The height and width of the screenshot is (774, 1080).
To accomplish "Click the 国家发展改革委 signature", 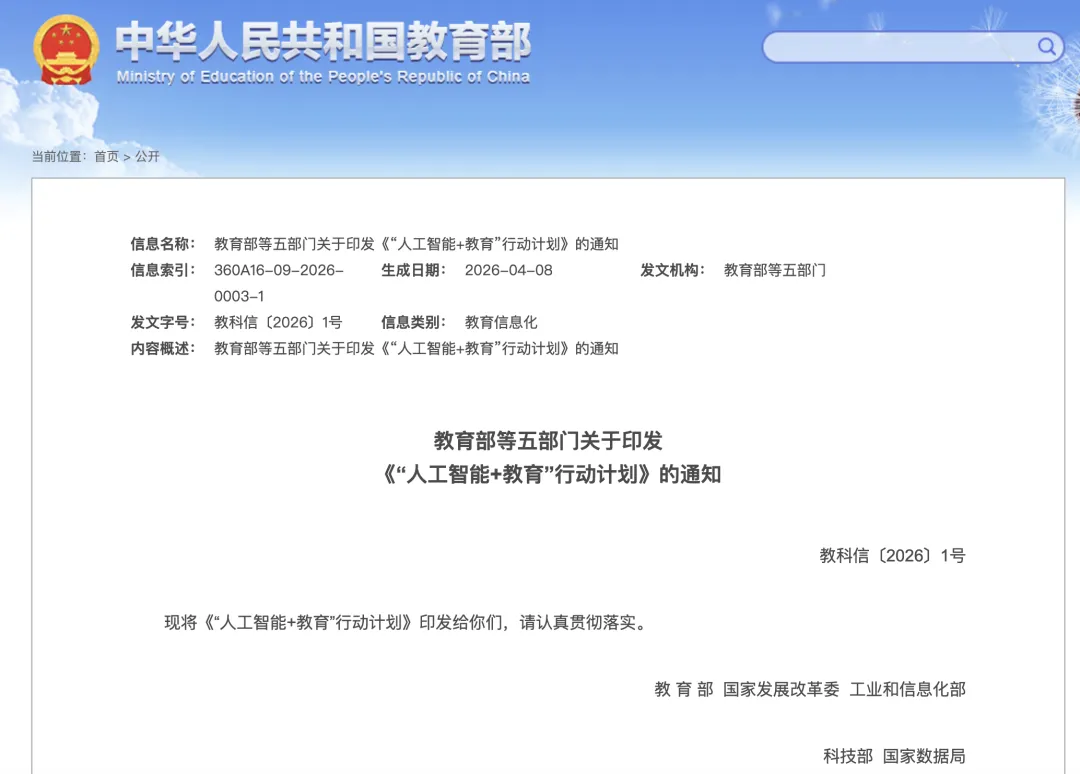I will coord(781,689).
